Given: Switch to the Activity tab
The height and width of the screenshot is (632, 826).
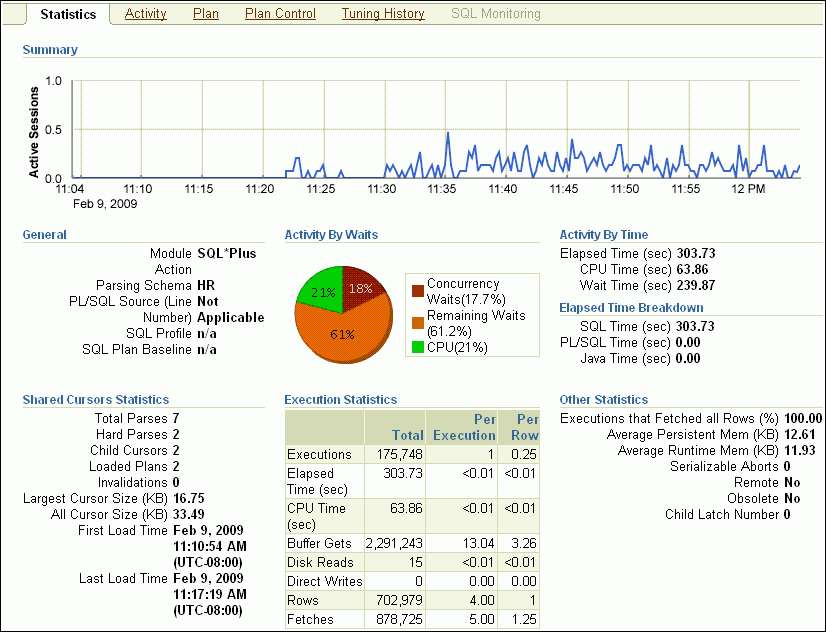Looking at the screenshot, I should coord(146,14).
